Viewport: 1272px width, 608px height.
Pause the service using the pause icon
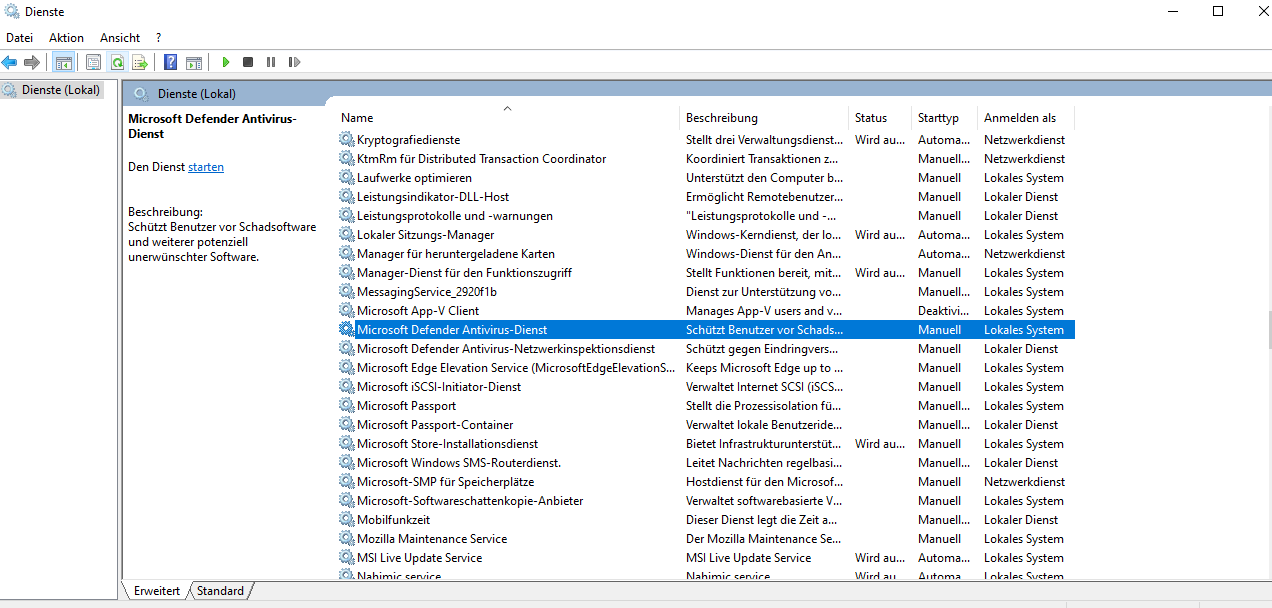[271, 62]
